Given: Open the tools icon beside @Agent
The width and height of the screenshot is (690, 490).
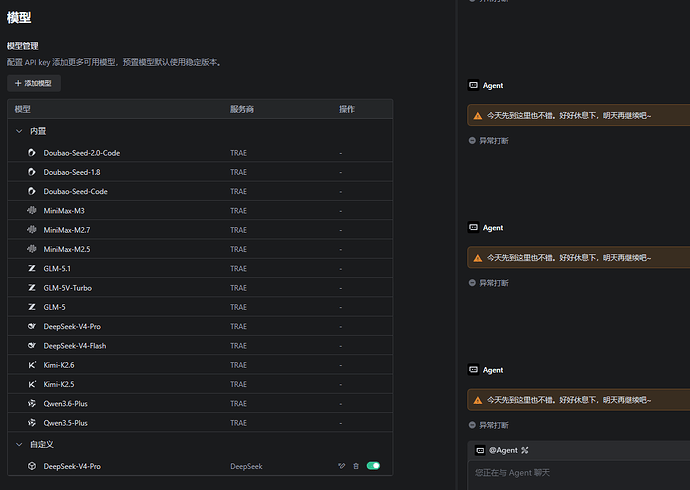Looking at the screenshot, I should click(525, 450).
